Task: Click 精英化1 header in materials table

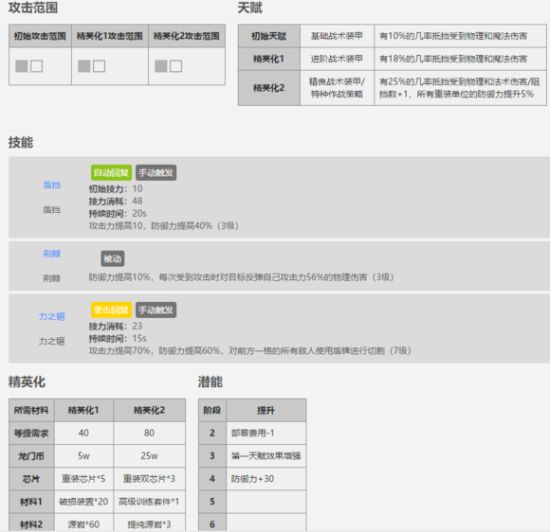Action: 84,410
